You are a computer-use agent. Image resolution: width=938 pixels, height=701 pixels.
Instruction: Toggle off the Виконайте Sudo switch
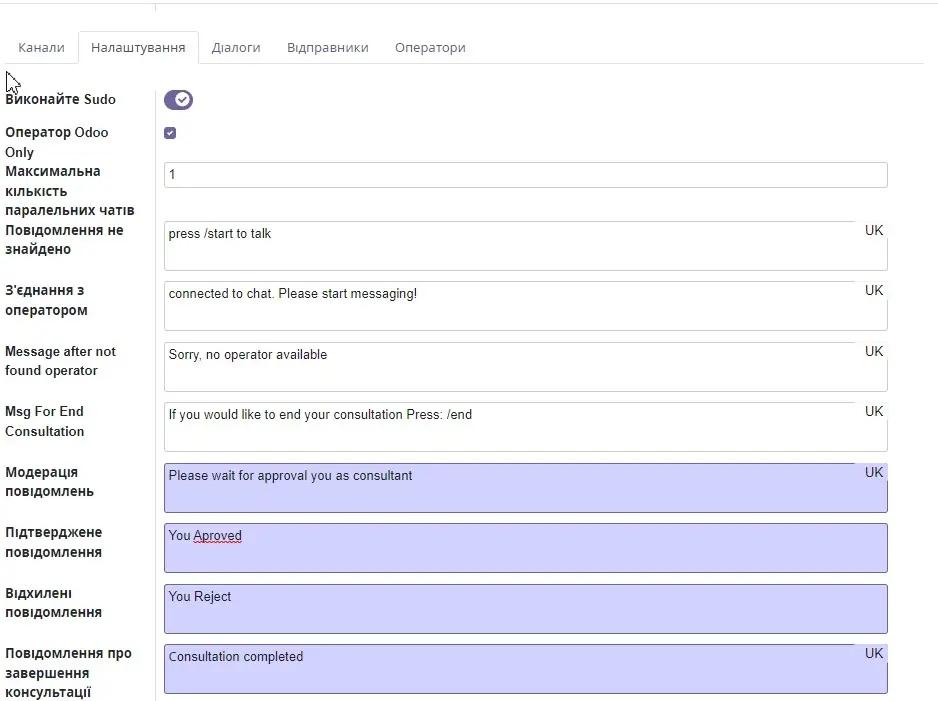point(179,99)
